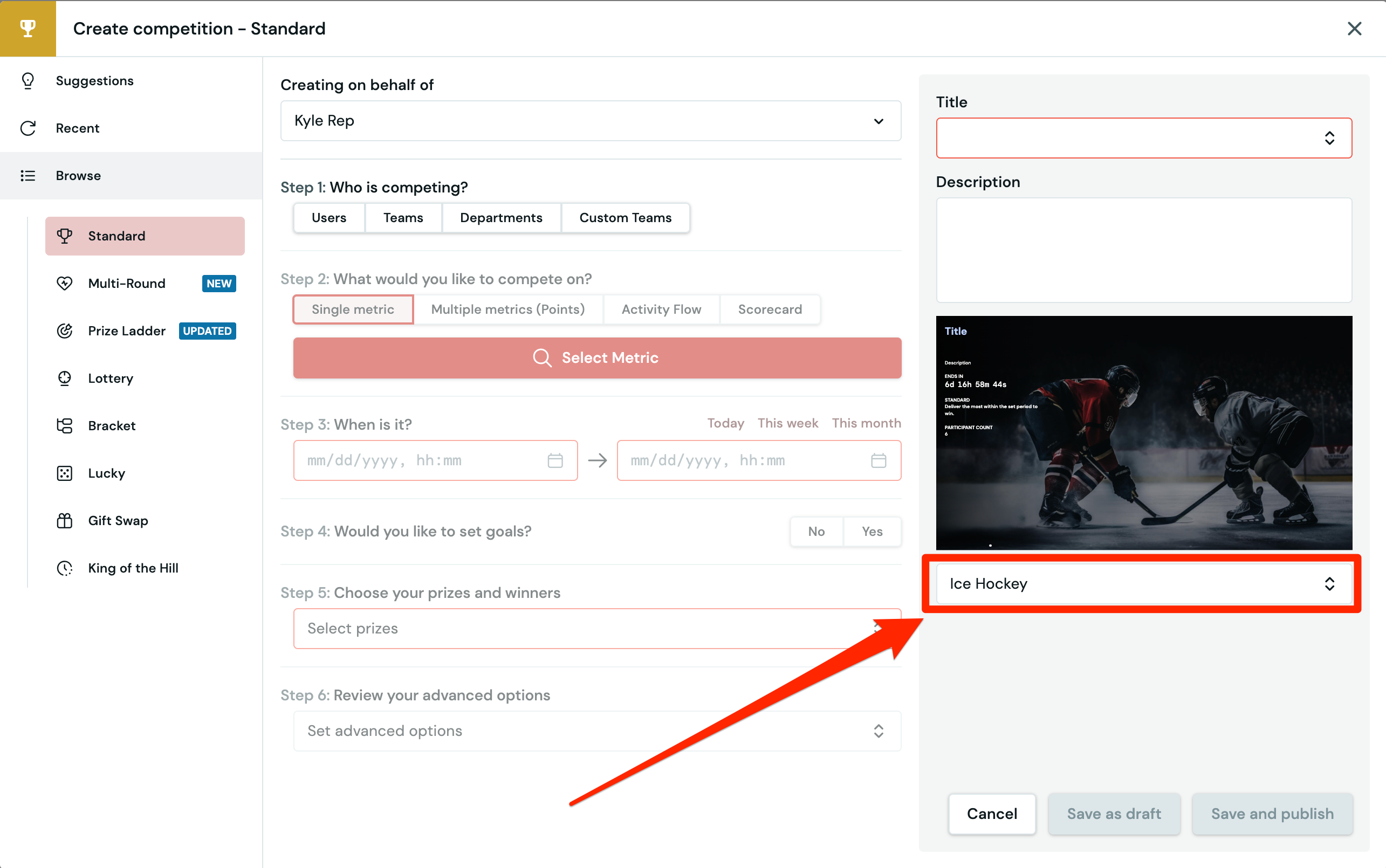Click the Suggestions lightbulb icon
The image size is (1386, 868).
28,80
